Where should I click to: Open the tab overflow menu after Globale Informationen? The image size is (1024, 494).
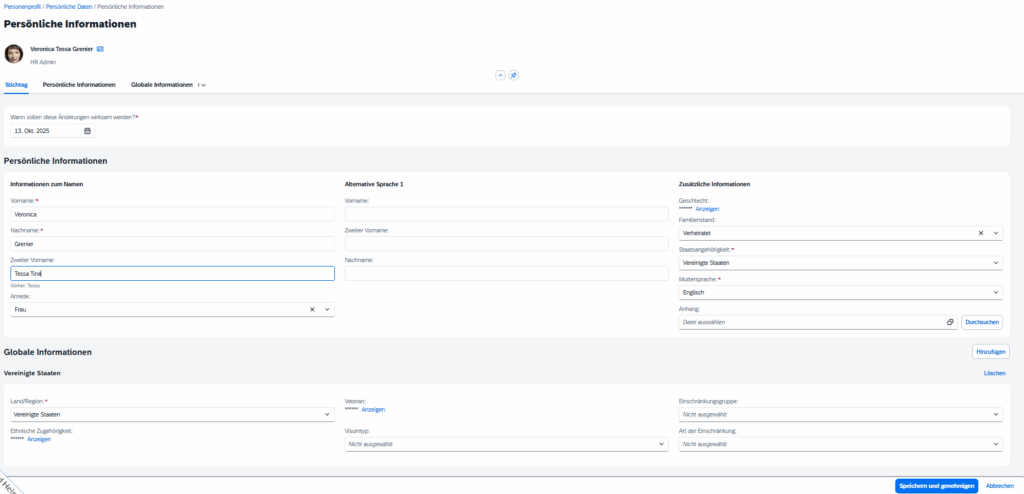coord(202,85)
